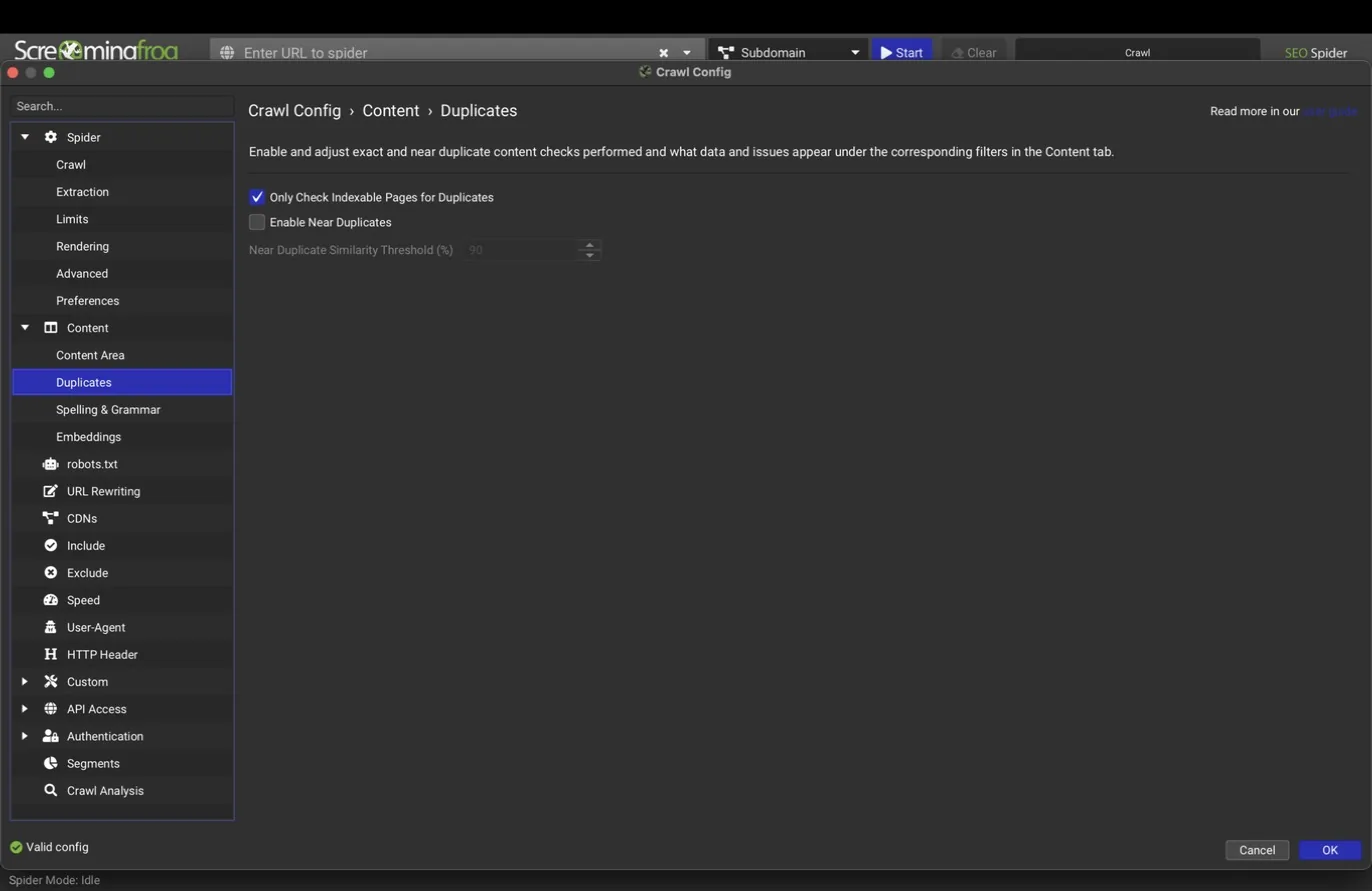1372x891 pixels.
Task: Click the Crawl Config breadcrumb title
Action: (x=294, y=111)
